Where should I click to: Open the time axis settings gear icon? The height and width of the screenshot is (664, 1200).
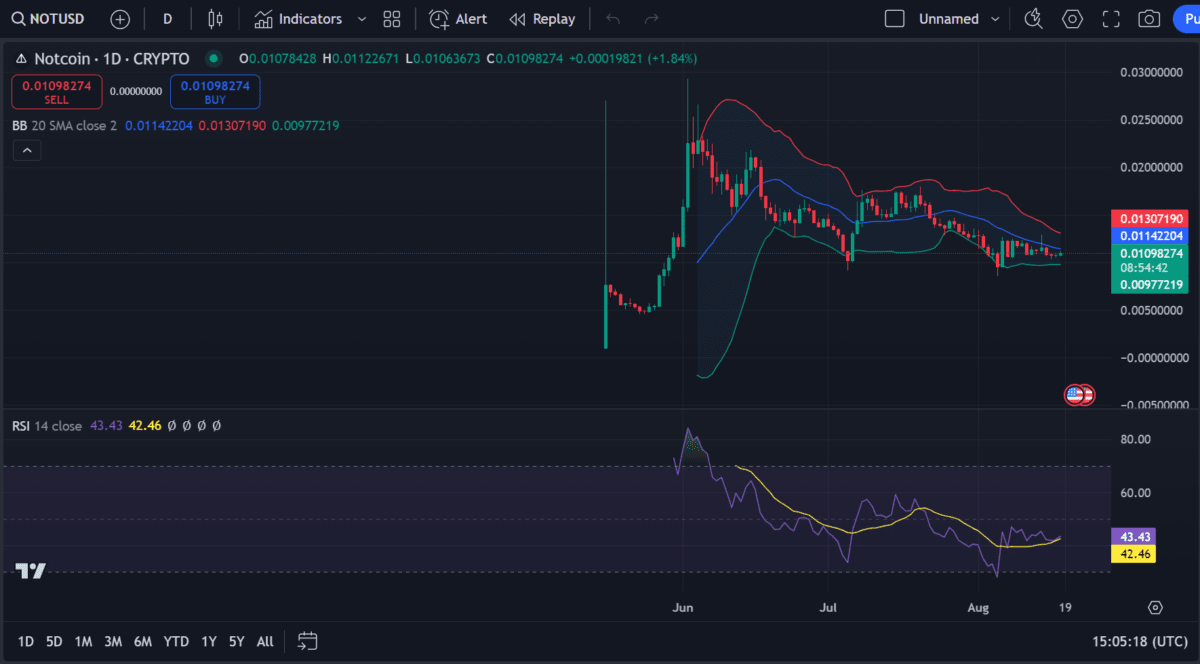click(1155, 607)
